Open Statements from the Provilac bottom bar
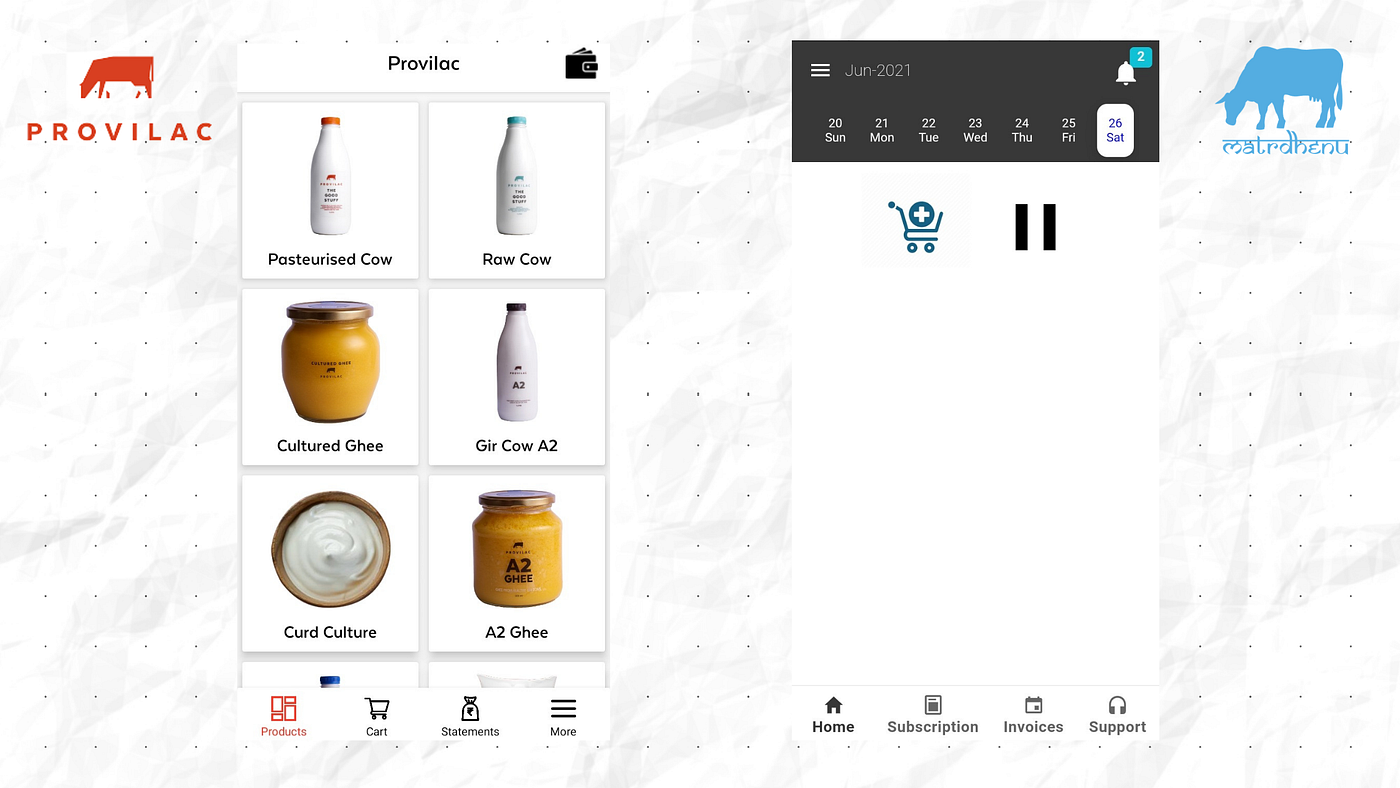 pyautogui.click(x=469, y=714)
